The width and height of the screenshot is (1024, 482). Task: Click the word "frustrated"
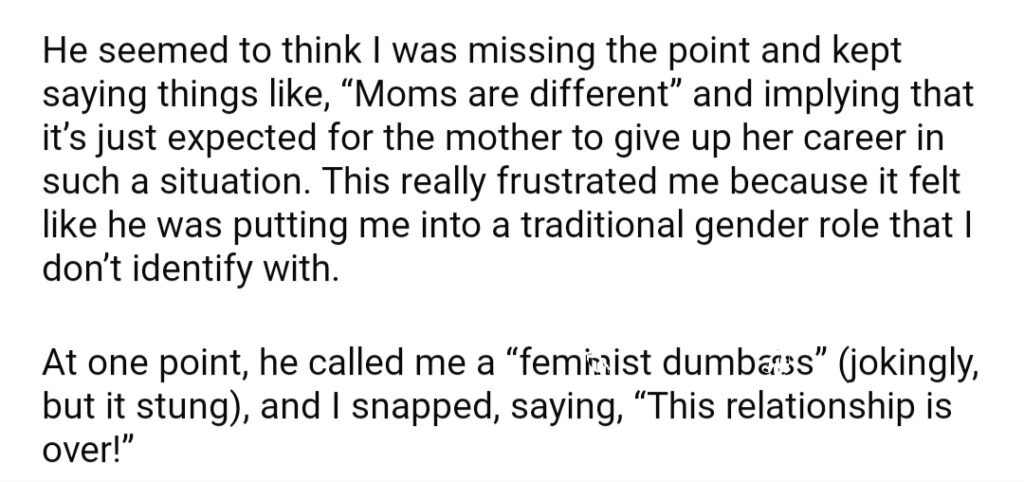pos(575,181)
